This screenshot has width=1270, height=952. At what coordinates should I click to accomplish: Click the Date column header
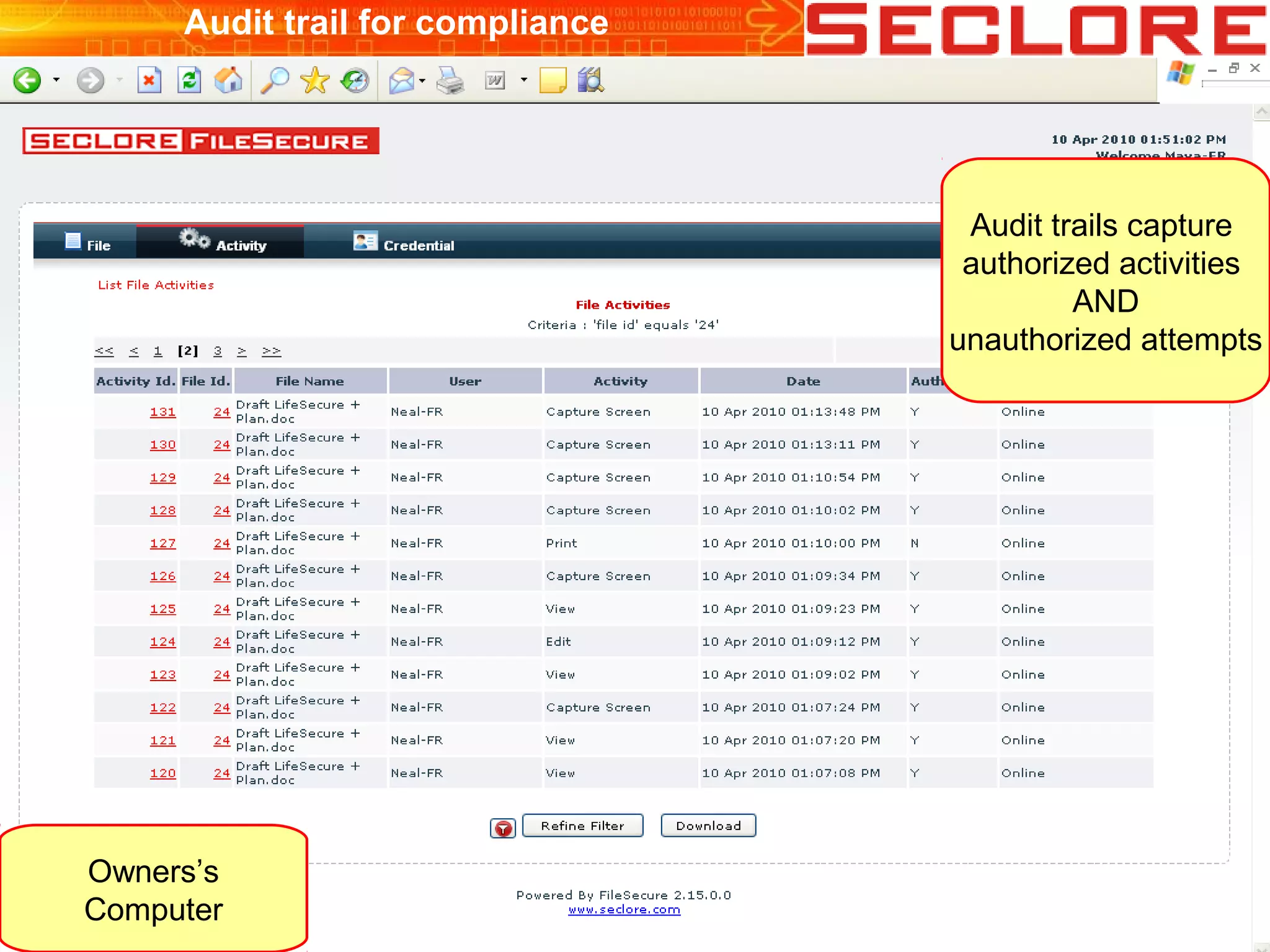coord(803,381)
